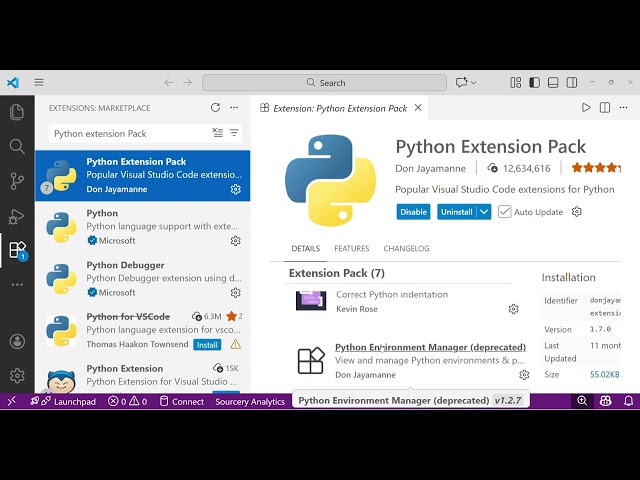Show additional views ellipsis in activity bar
This screenshot has height=480, width=640.
17,284
